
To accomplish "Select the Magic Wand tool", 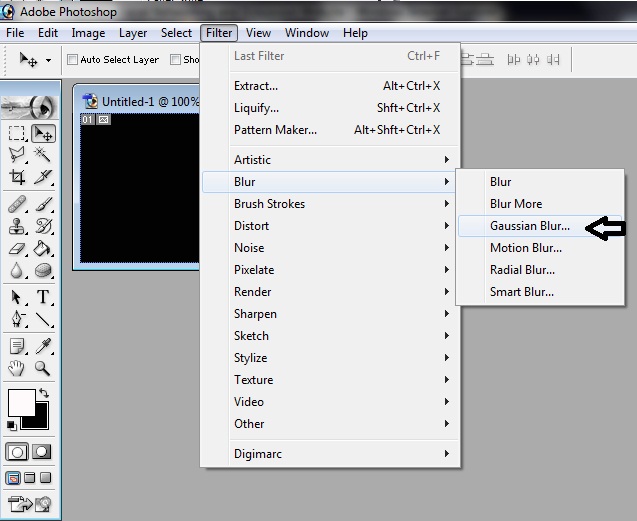I will point(43,155).
